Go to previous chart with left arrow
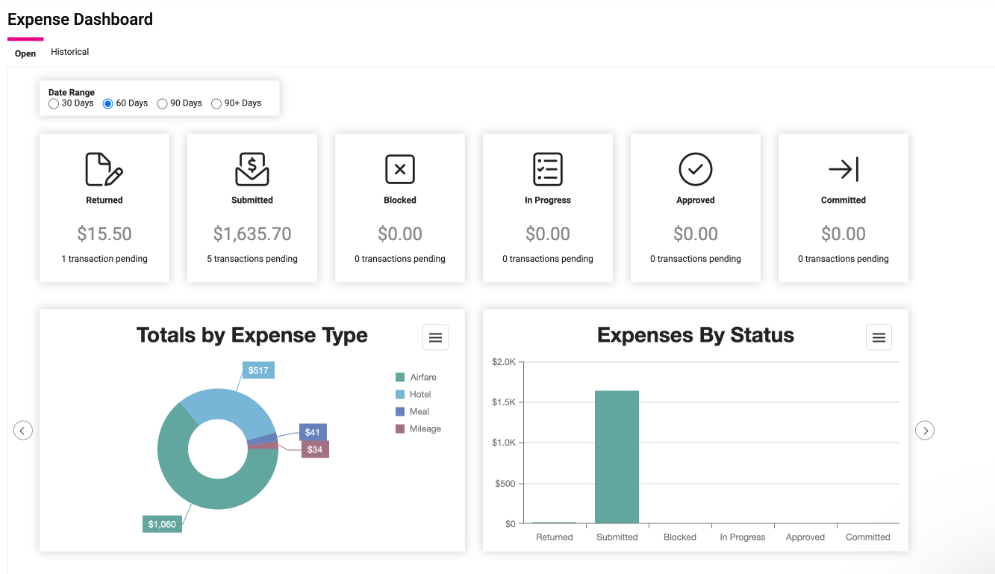Viewport: 995px width, 574px height. [23, 430]
